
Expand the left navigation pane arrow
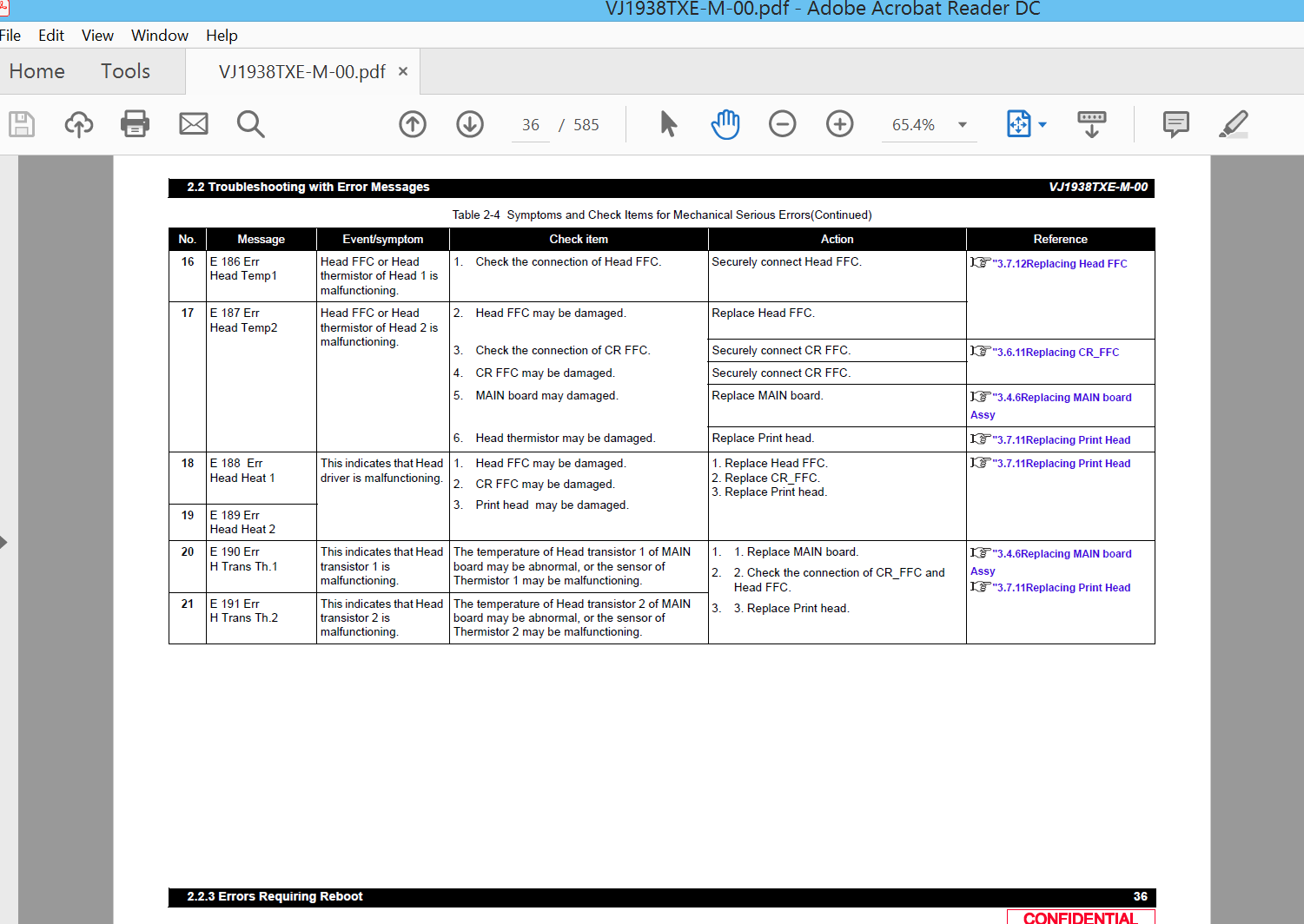pyautogui.click(x=3, y=542)
